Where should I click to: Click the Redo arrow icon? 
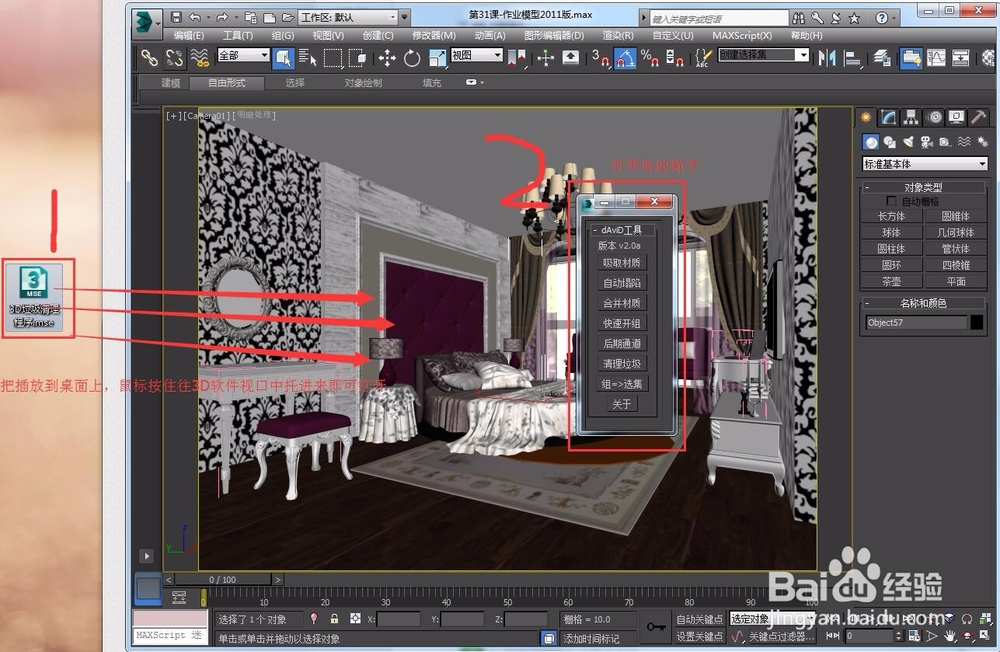tap(221, 18)
